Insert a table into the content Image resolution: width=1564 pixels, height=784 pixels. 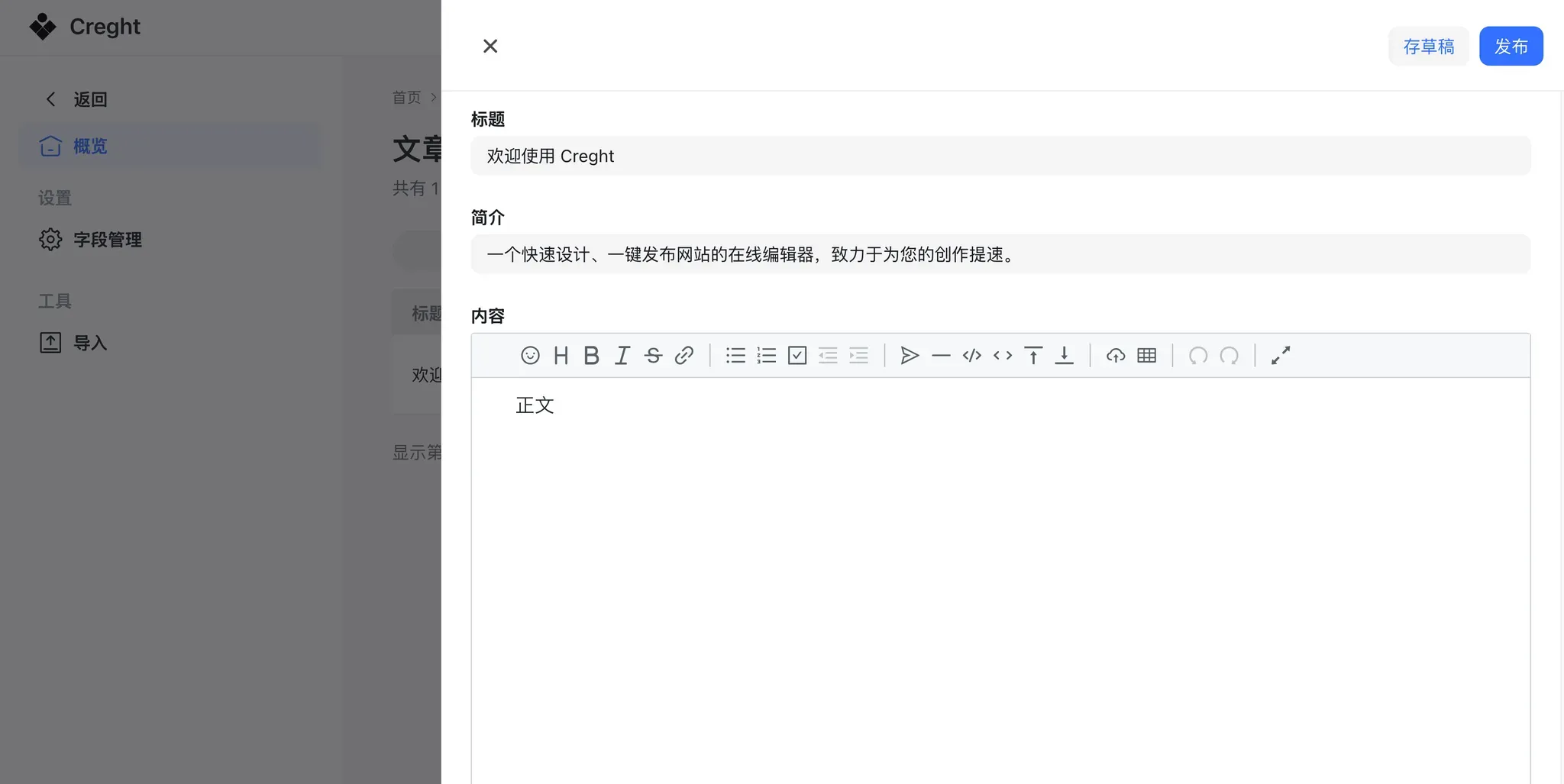click(x=1146, y=355)
